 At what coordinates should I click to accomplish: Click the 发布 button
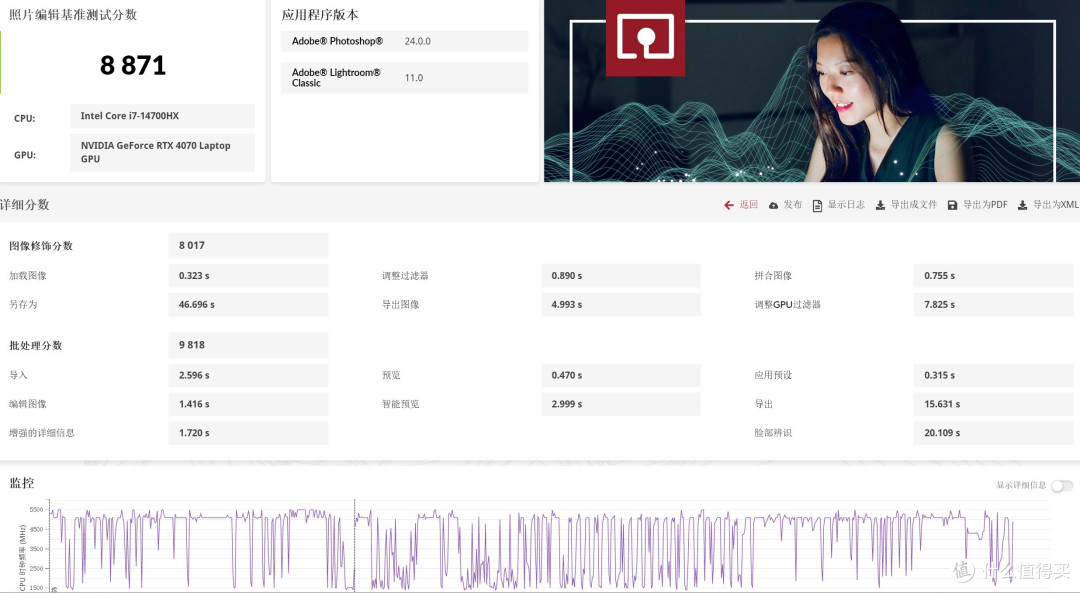793,205
